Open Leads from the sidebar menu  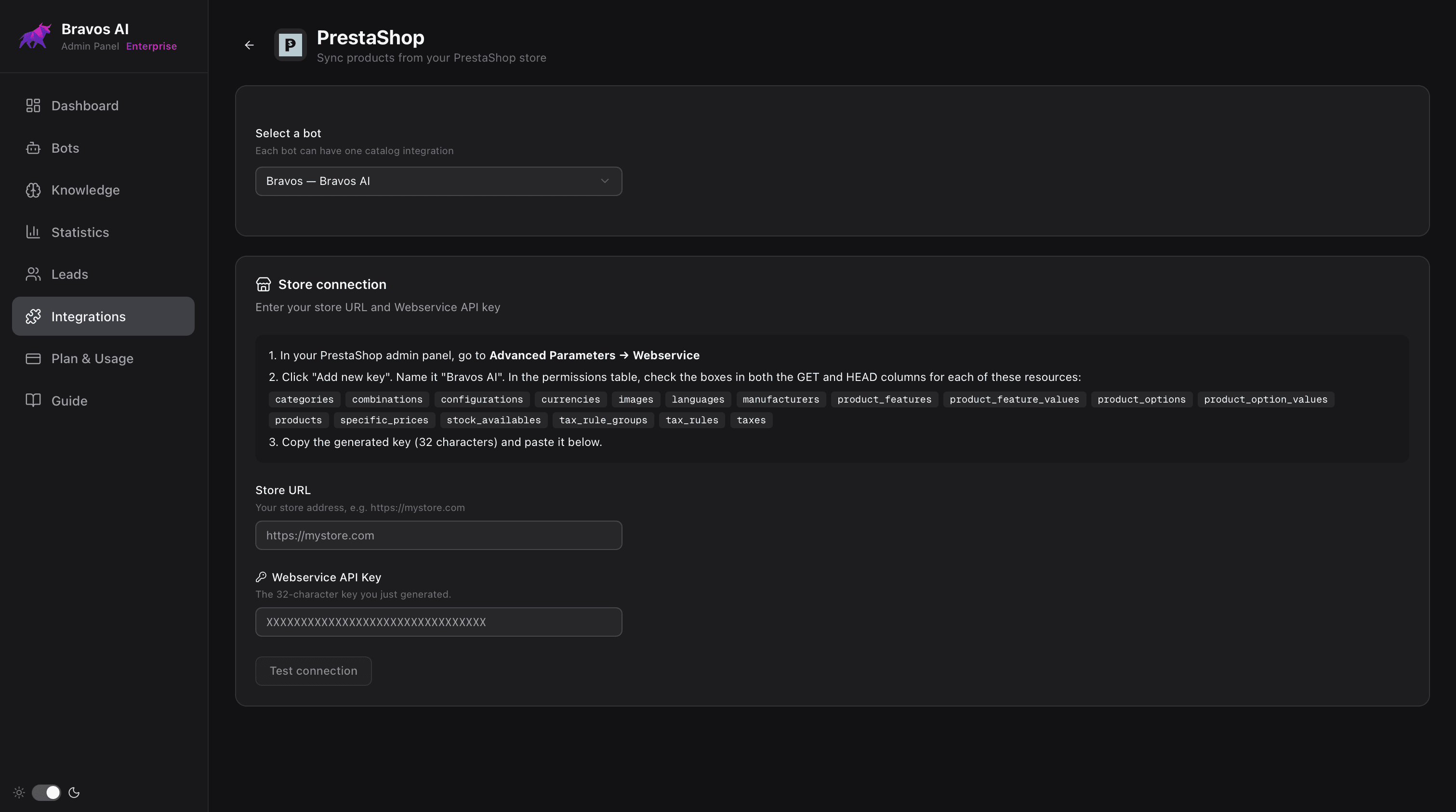[69, 274]
